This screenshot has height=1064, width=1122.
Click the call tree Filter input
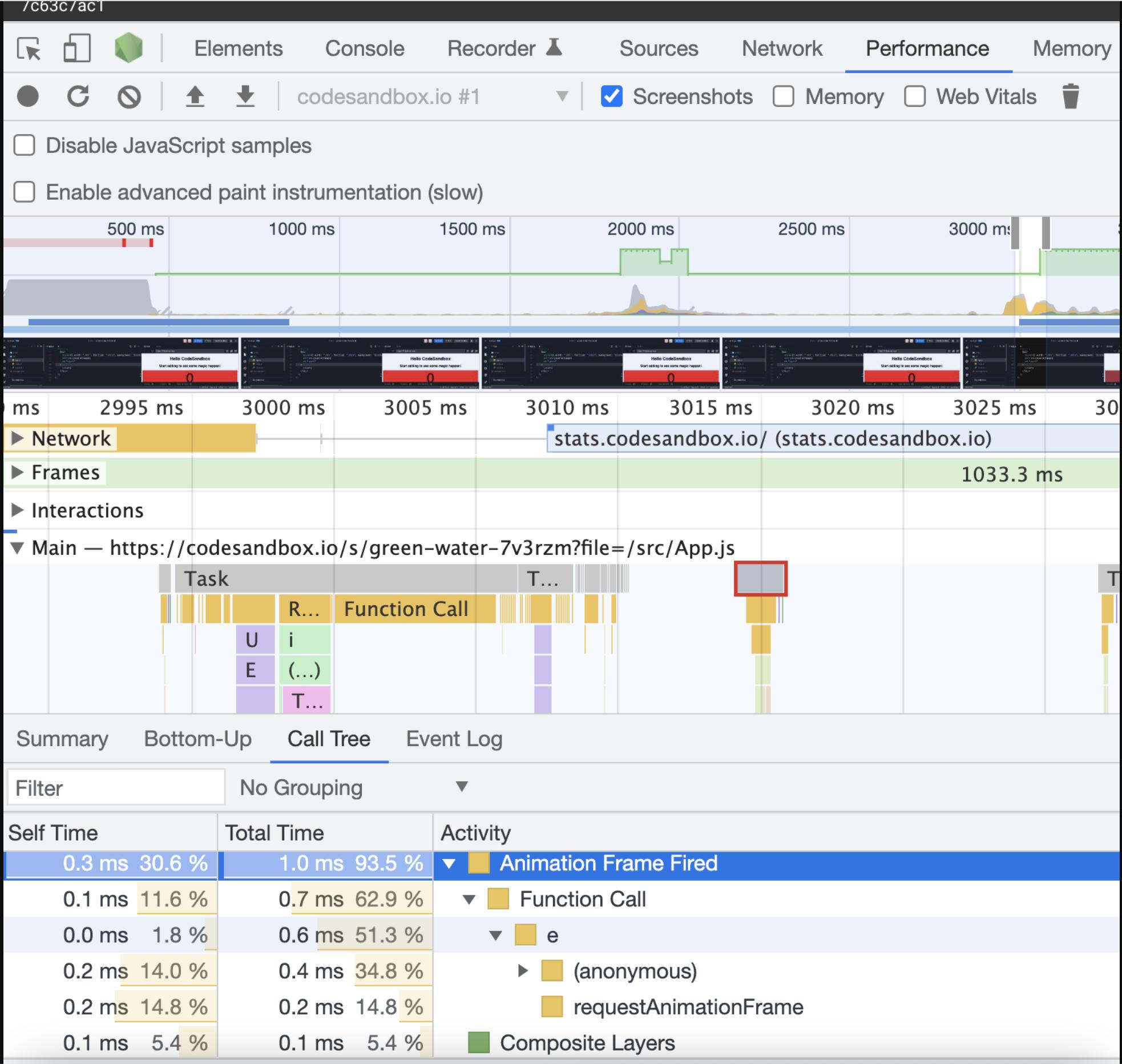tap(116, 788)
